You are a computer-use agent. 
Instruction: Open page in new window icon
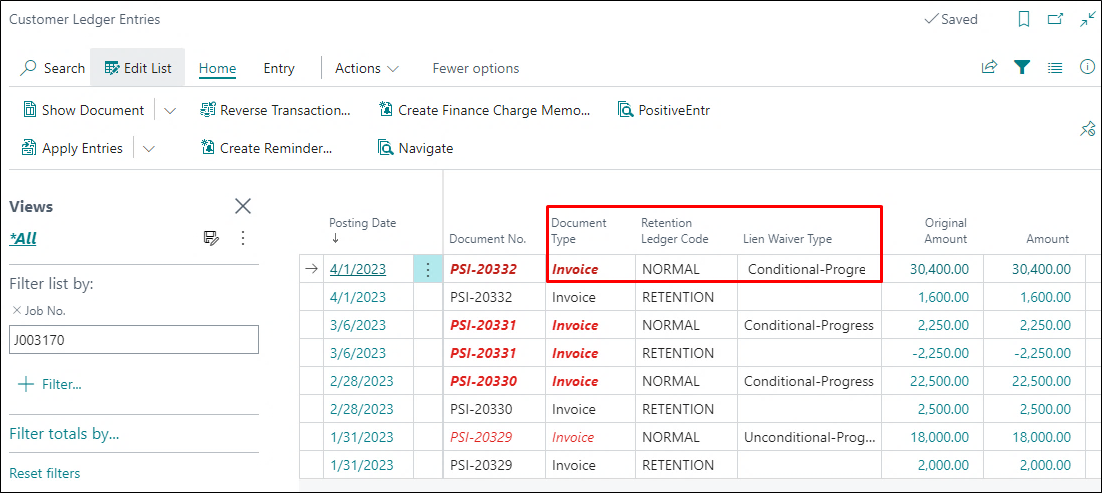[1055, 19]
